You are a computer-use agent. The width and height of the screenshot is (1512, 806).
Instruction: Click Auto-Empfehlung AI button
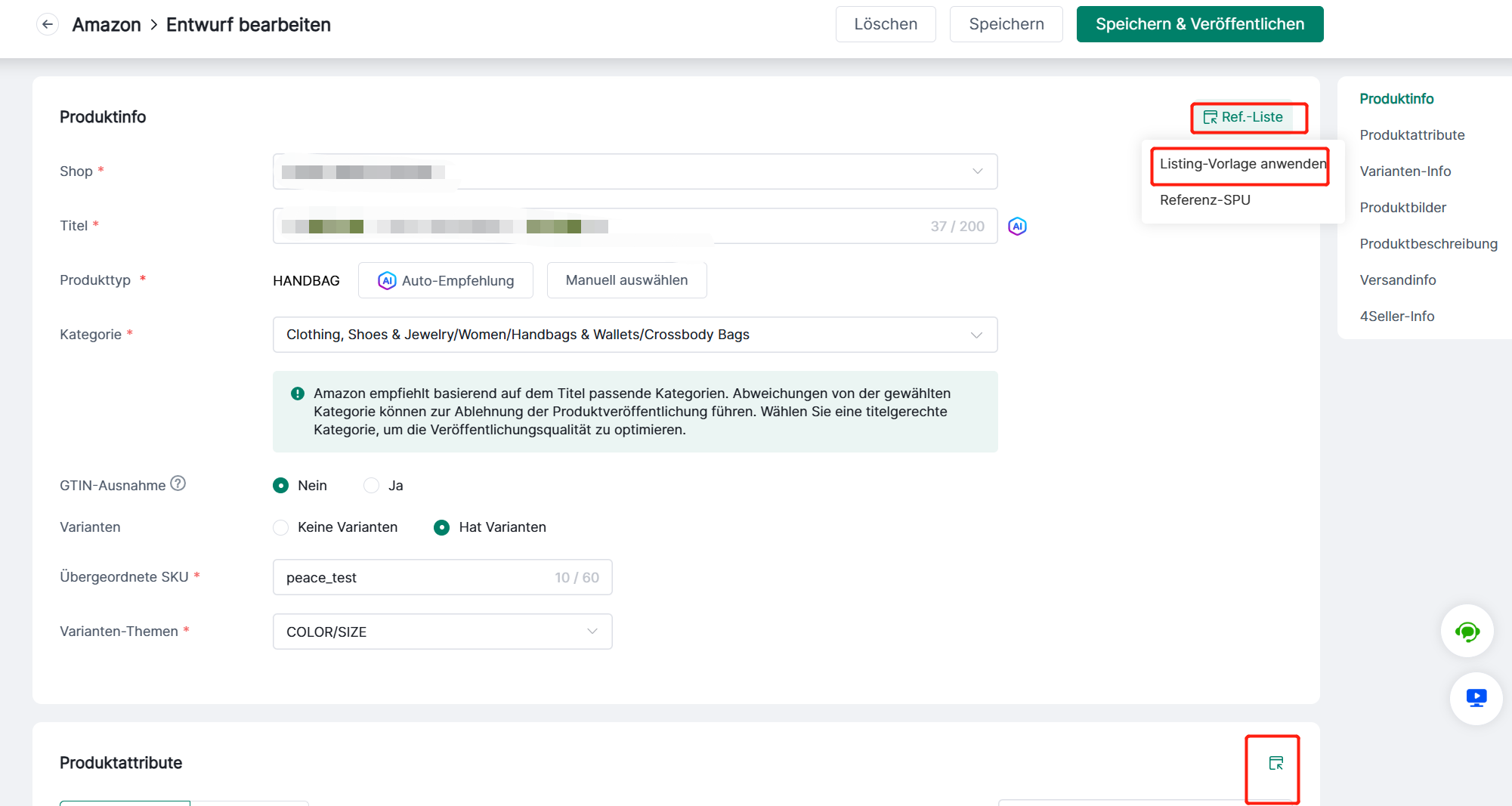point(445,280)
